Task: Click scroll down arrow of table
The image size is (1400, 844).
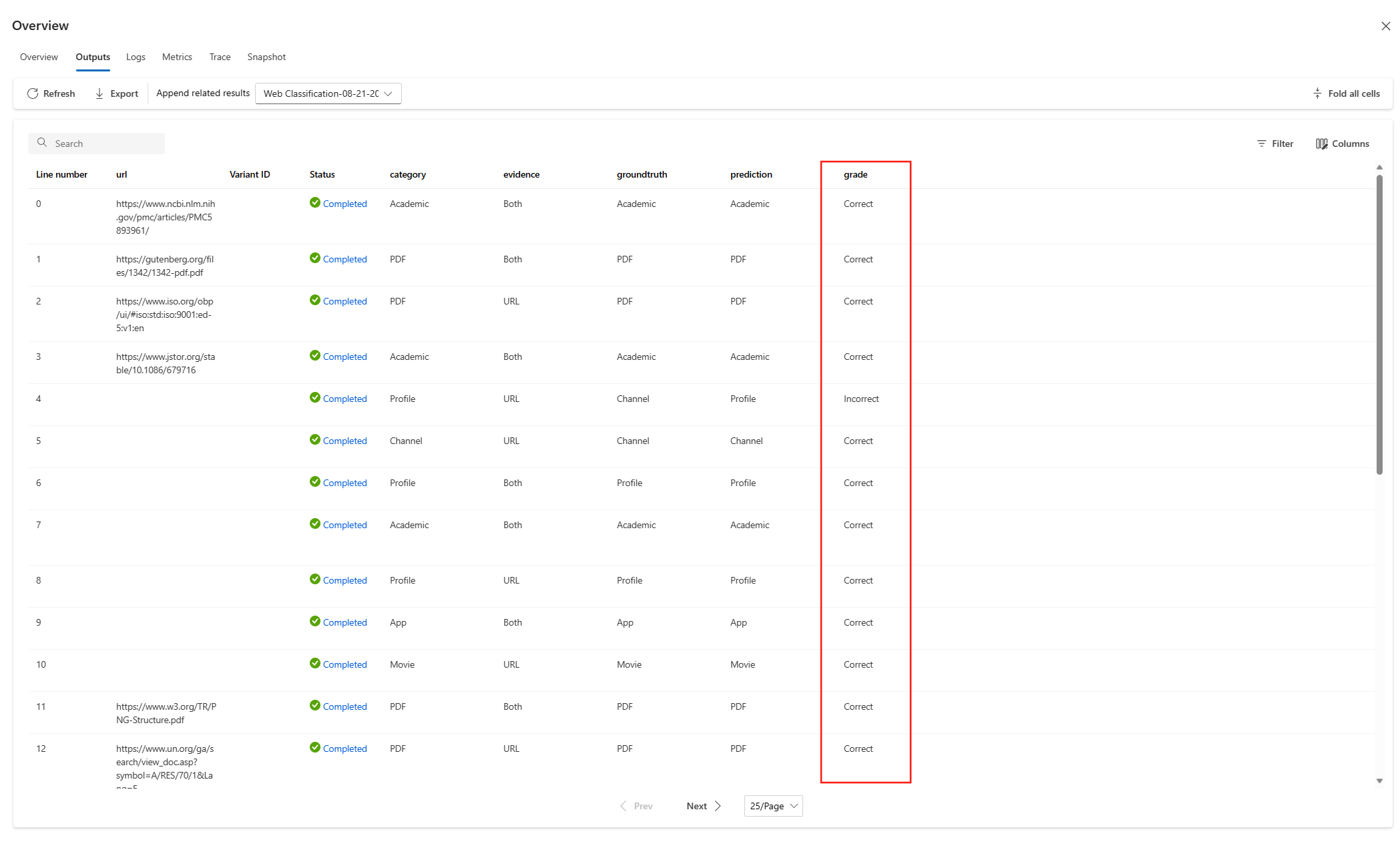Action: (x=1379, y=781)
